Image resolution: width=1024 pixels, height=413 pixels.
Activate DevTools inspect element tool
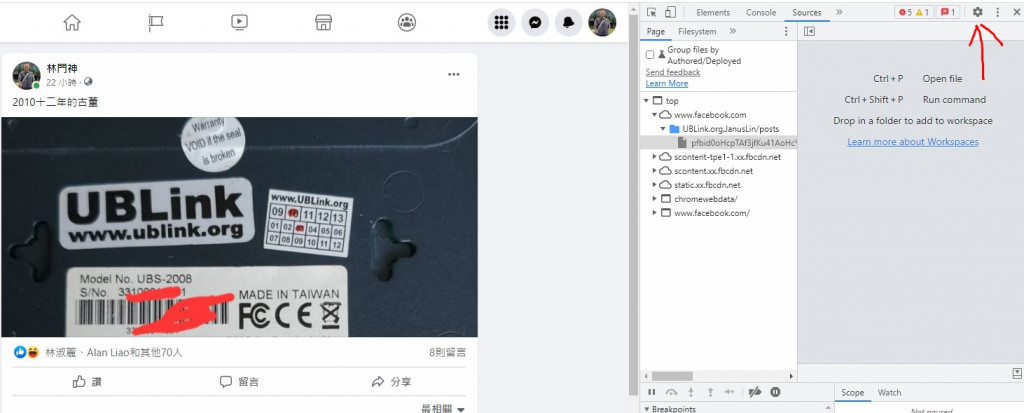651,12
